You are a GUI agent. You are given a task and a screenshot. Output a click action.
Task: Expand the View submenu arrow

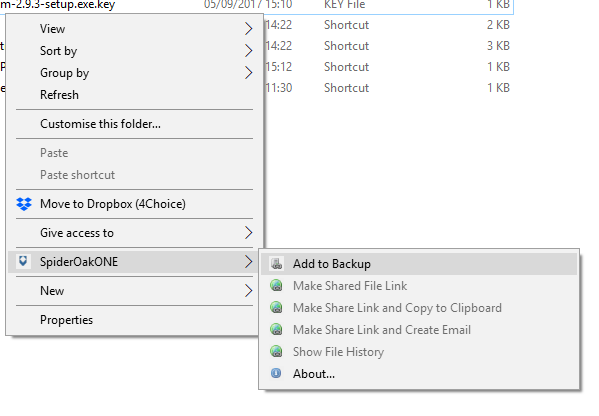click(x=248, y=29)
